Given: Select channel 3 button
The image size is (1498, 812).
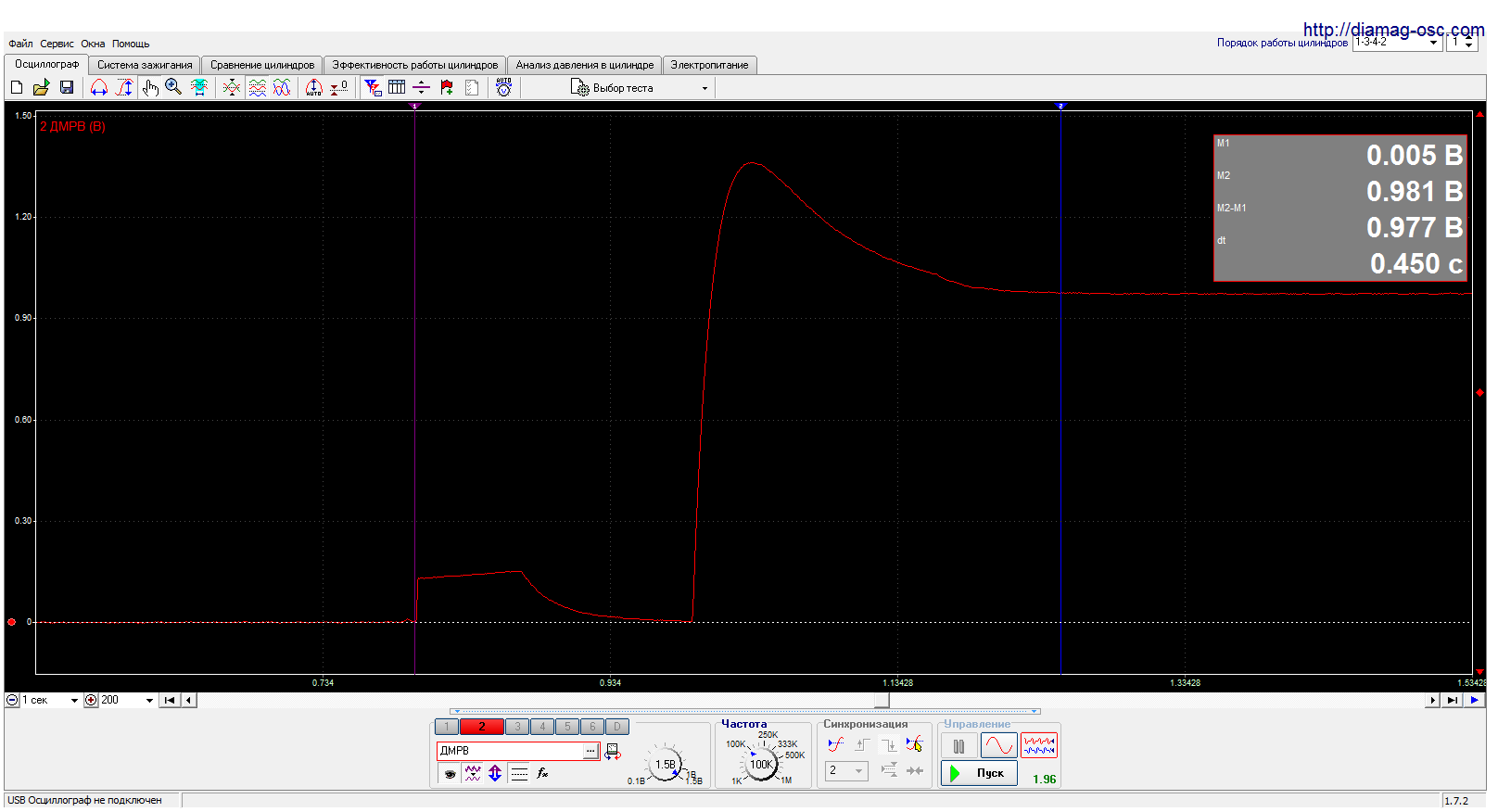Looking at the screenshot, I should click(x=517, y=727).
